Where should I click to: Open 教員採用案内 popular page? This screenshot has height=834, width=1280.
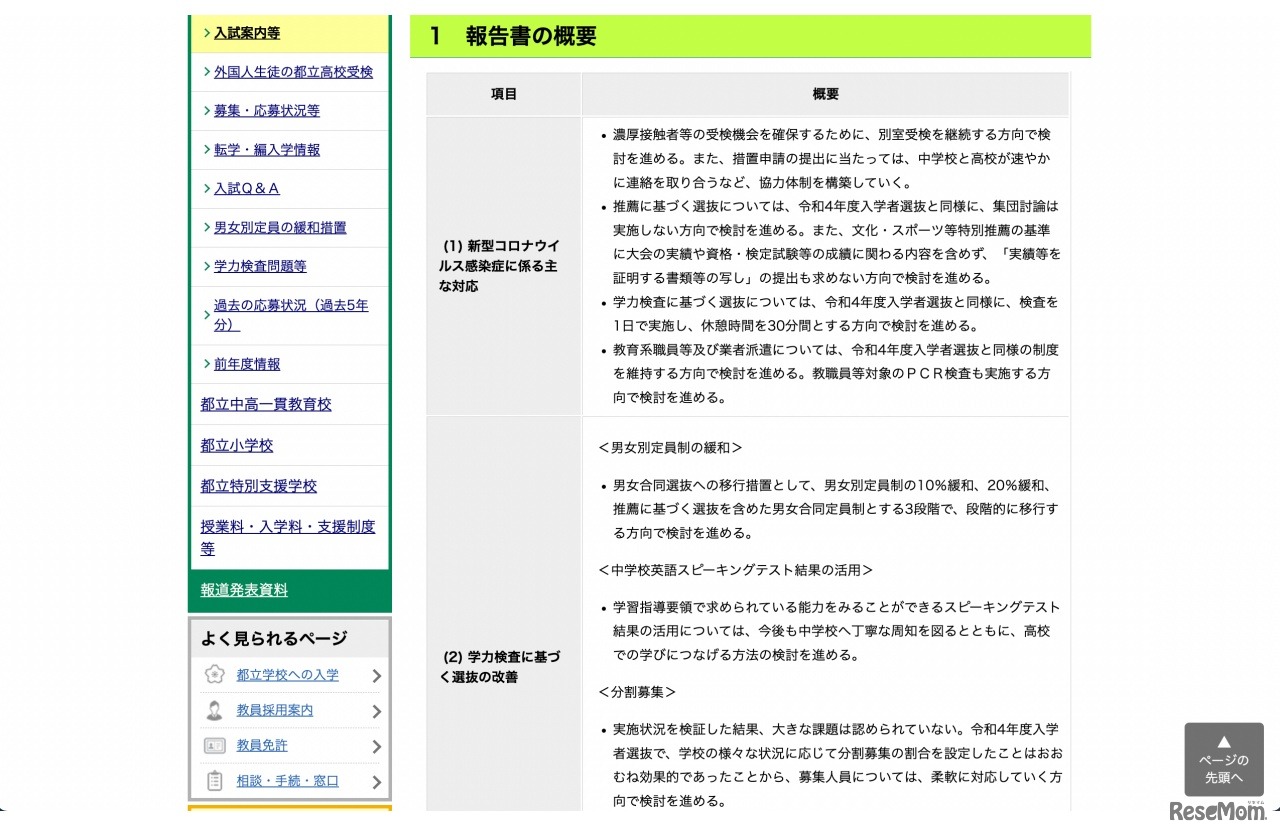[x=275, y=710]
